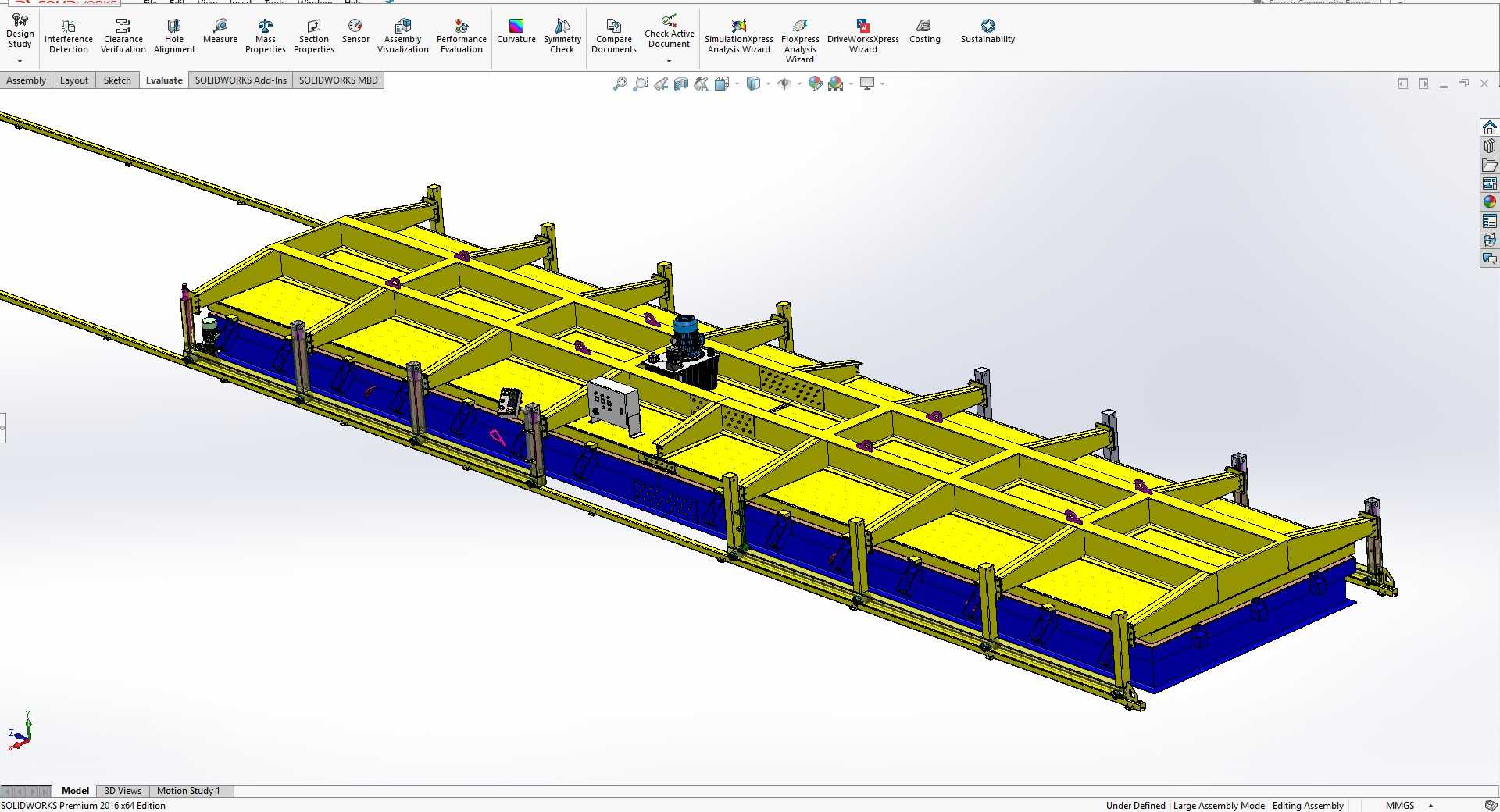Expand Apply Scene dropdown arrow

click(851, 84)
